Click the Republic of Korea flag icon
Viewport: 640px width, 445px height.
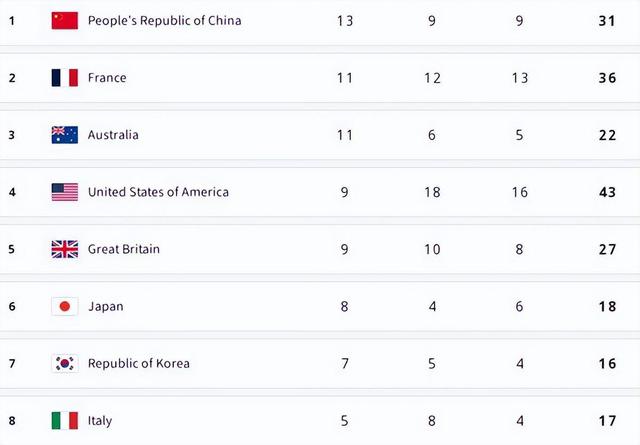click(64, 363)
